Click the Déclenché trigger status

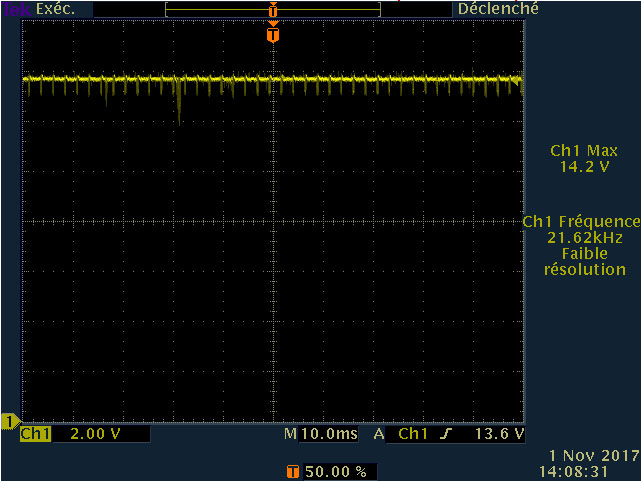[498, 9]
